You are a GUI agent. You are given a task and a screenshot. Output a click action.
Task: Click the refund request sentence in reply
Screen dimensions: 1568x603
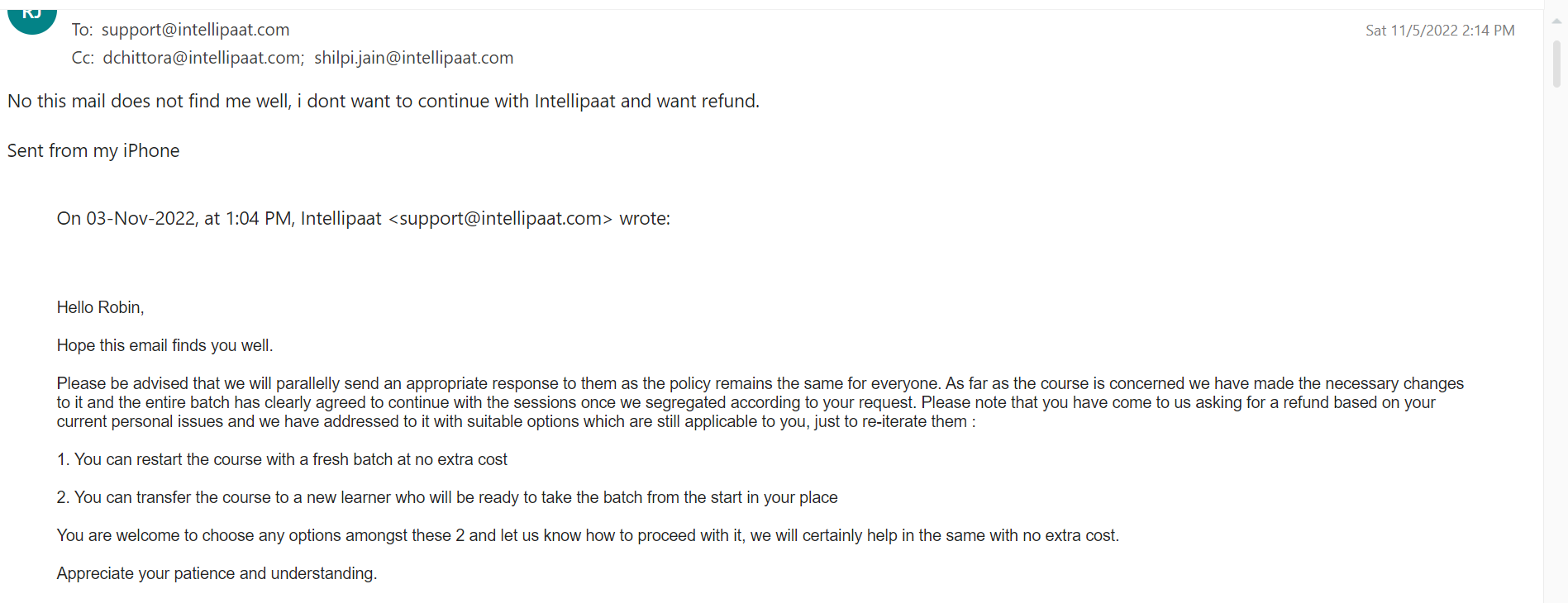pos(384,102)
